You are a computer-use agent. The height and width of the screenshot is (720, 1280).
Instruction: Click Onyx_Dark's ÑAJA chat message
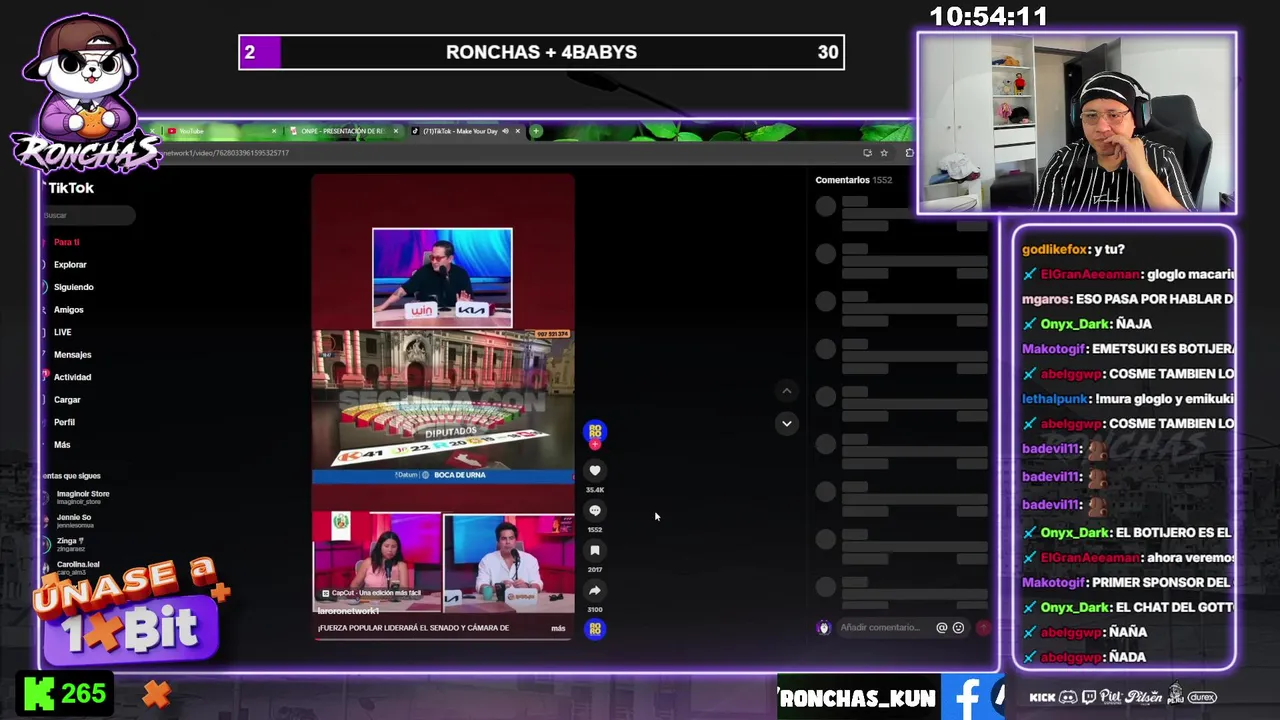(x=1088, y=324)
